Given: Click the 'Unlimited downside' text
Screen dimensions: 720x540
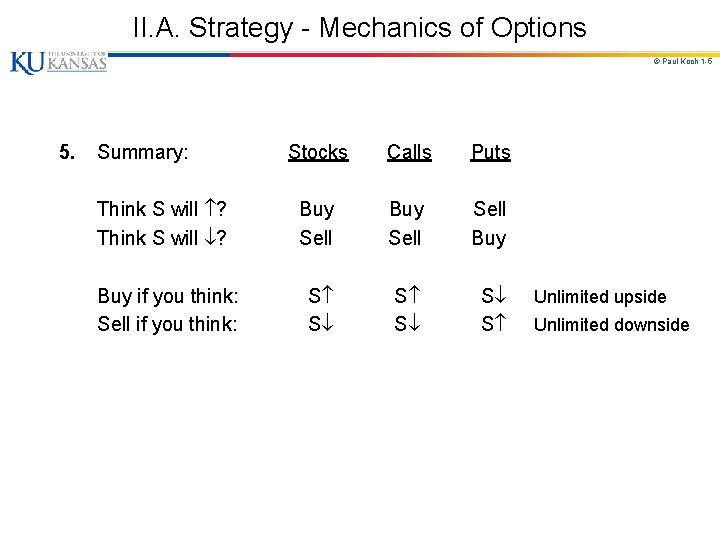Looking at the screenshot, I should tap(611, 324).
